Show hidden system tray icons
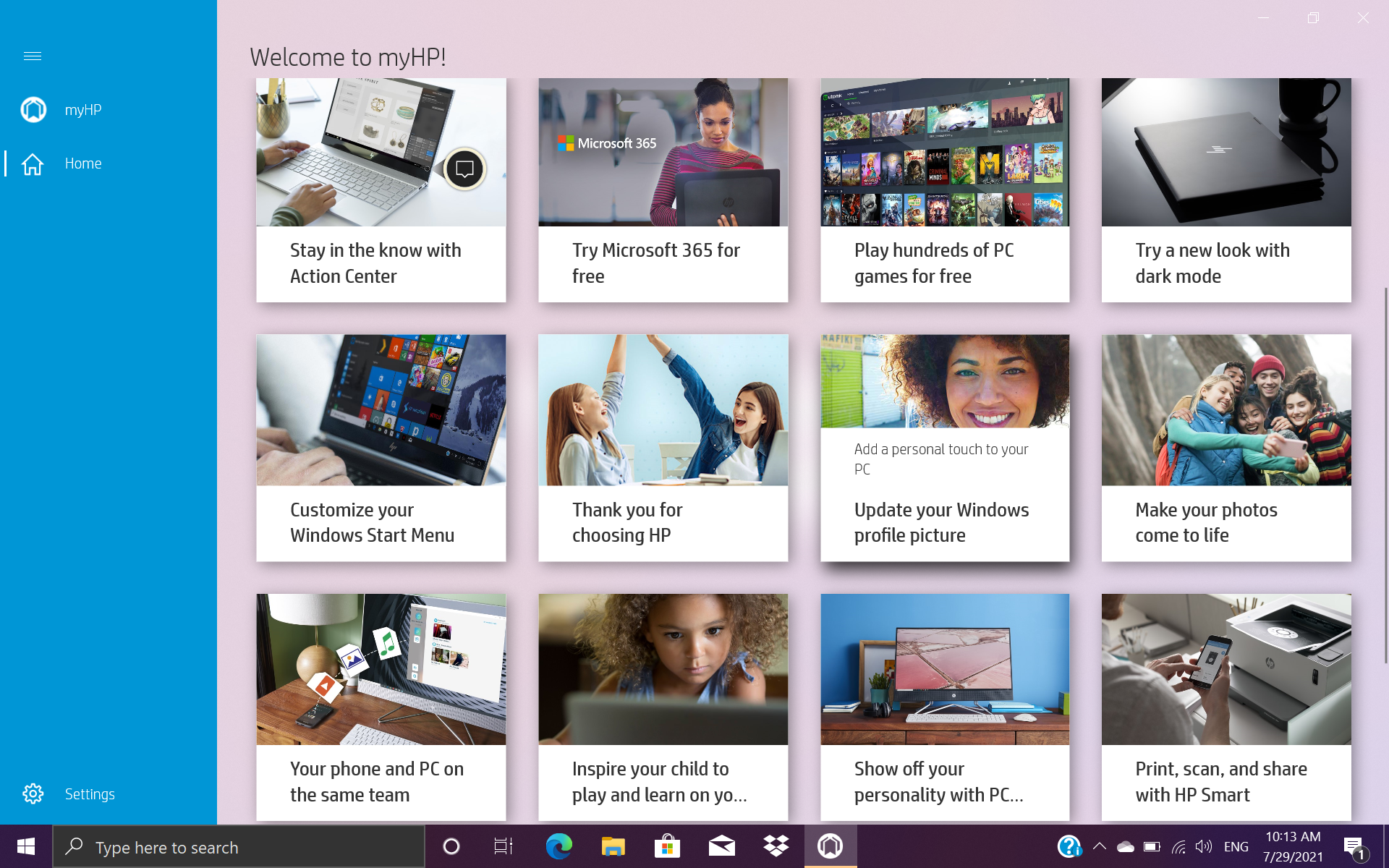The height and width of the screenshot is (868, 1389). [1099, 846]
